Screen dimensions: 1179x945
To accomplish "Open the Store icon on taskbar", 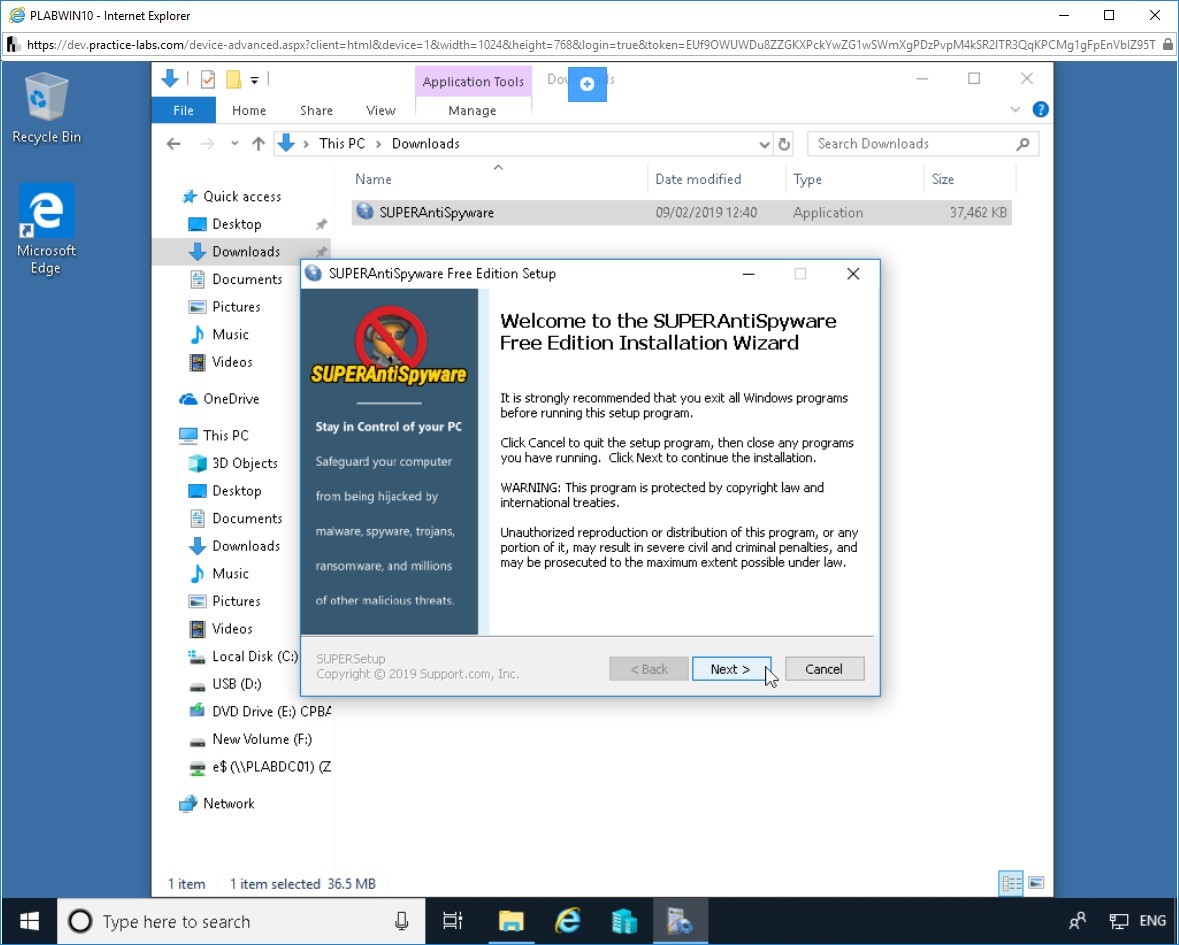I will [x=624, y=921].
